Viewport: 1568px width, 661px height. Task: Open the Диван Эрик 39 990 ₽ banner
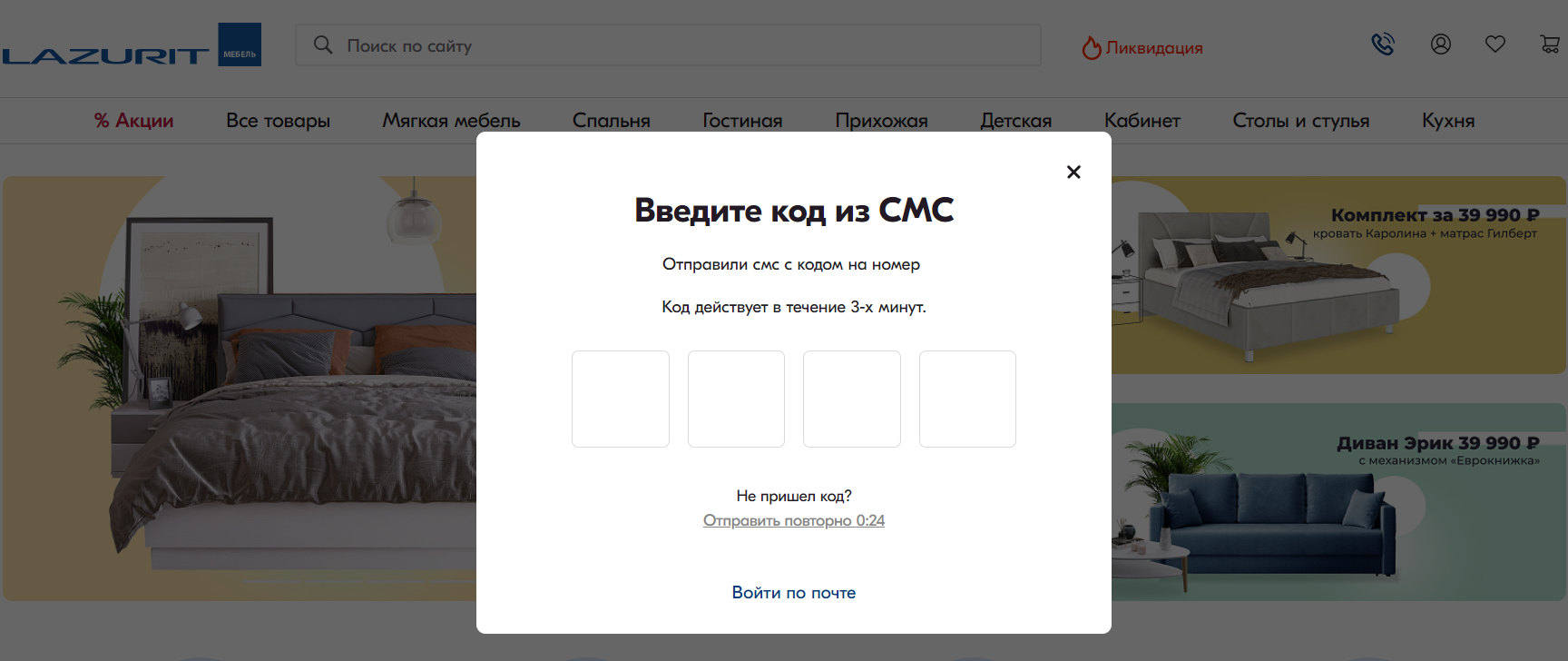coord(1338,502)
